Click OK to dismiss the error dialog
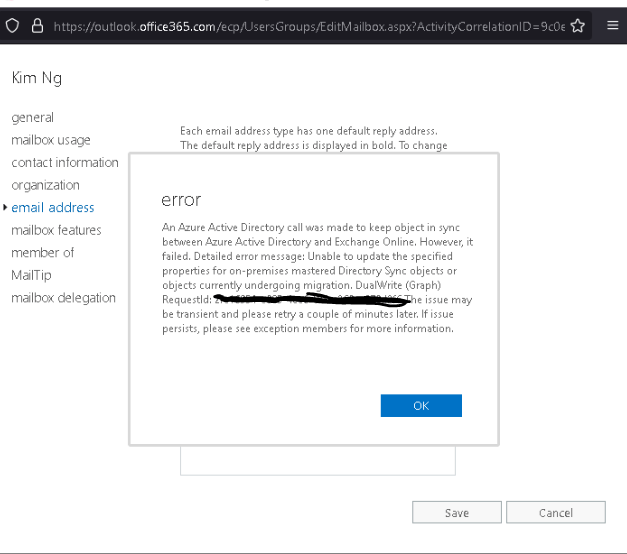The height and width of the screenshot is (554, 627). (421, 406)
